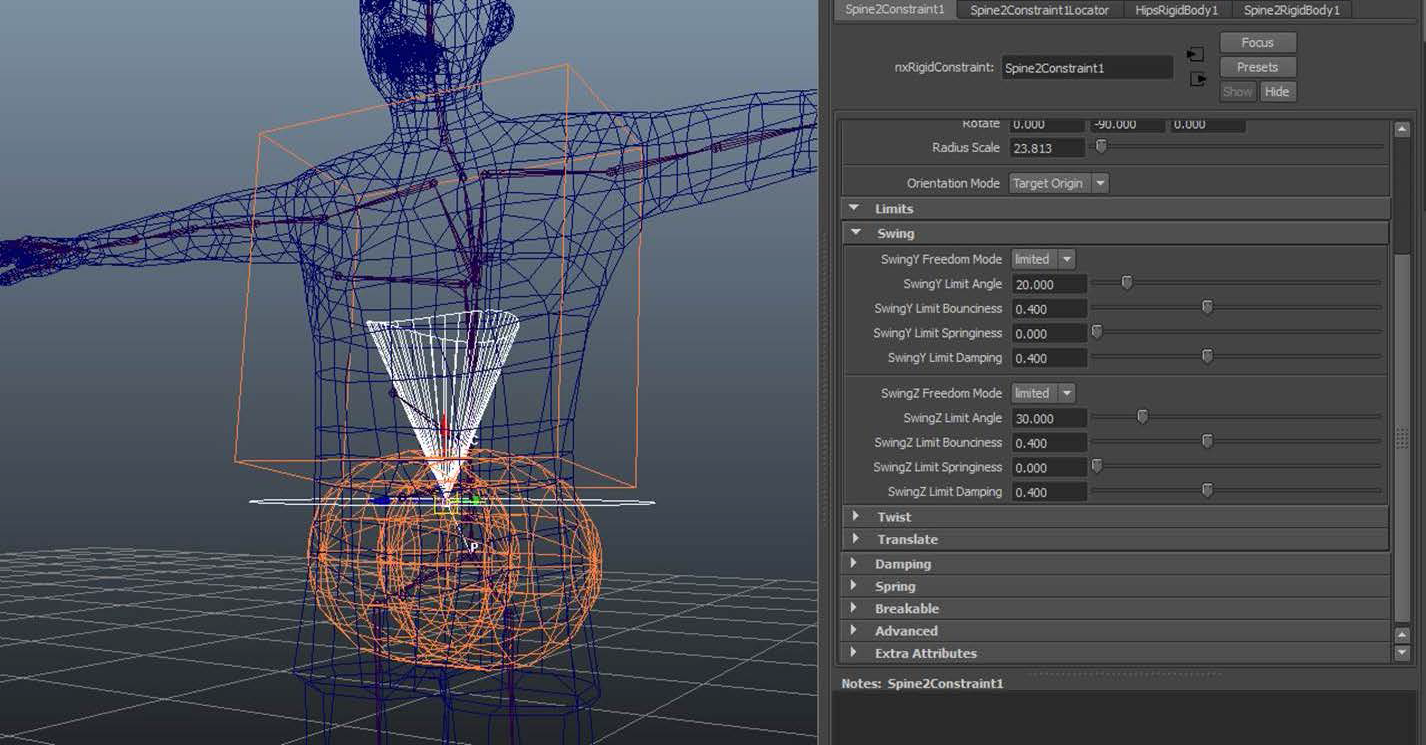The image size is (1426, 745).
Task: Click the SwingY Limit Damping slider handle
Action: coord(1207,356)
